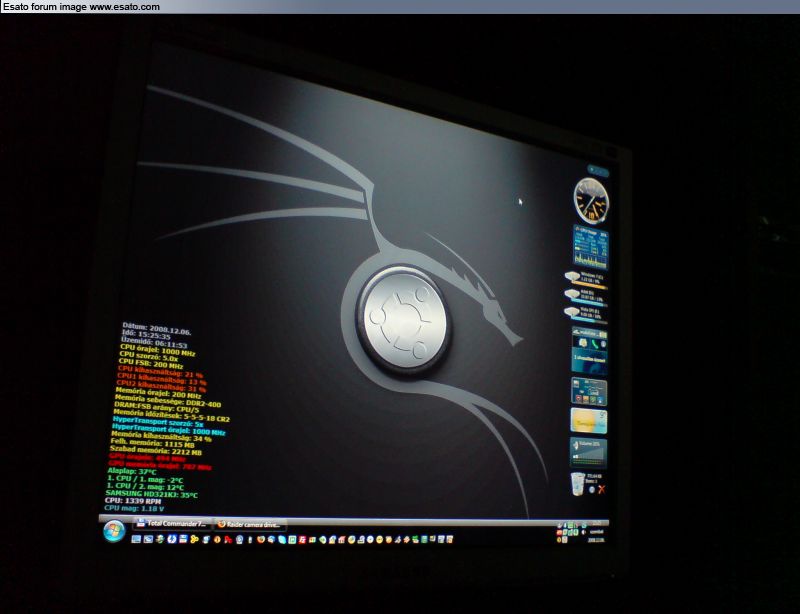Select 'Szabad memória: 2212 MB' line
This screenshot has height=614, width=800.
(x=156, y=451)
